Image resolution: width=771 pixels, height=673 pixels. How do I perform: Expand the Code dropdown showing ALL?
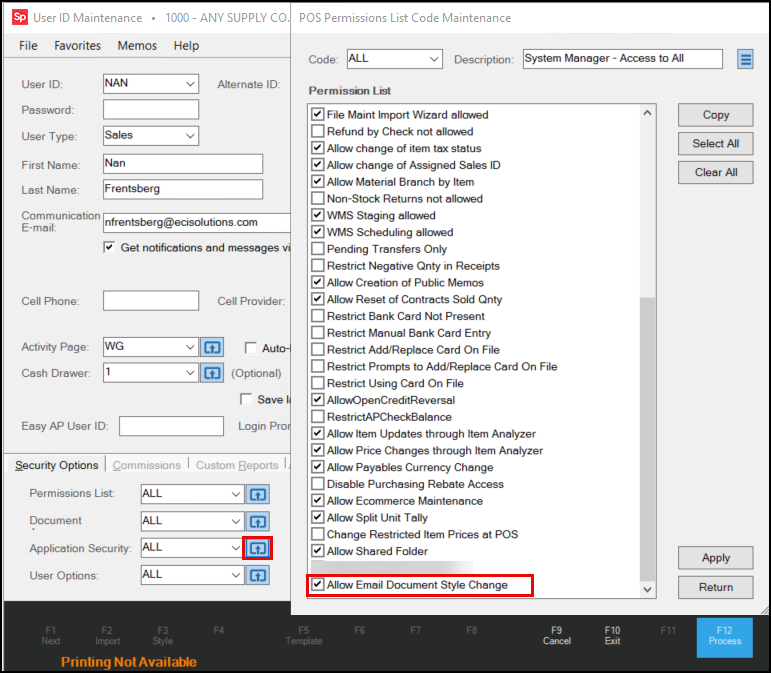(434, 59)
